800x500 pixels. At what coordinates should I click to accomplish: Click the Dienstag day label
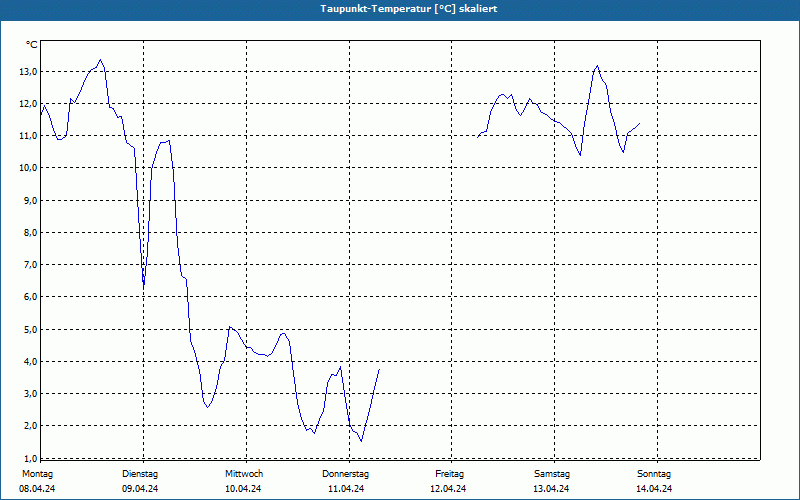(140, 474)
